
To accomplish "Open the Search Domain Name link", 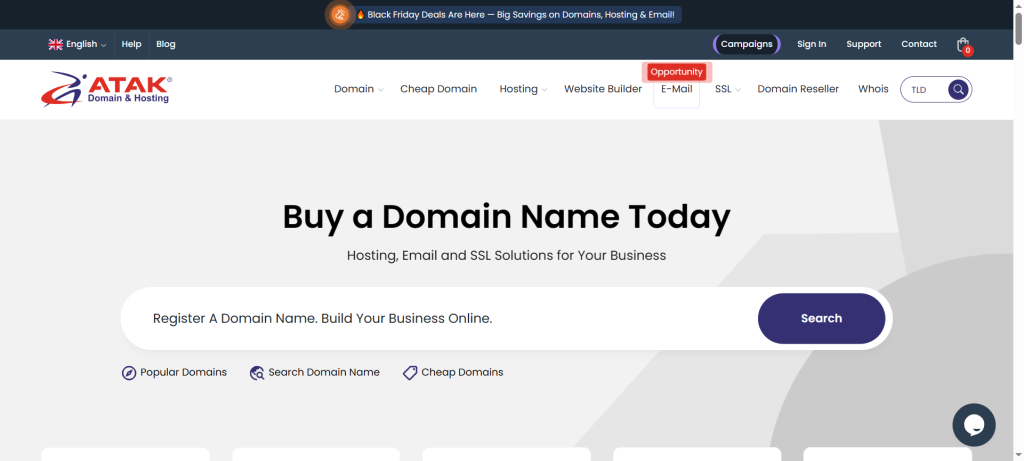I will pyautogui.click(x=324, y=372).
